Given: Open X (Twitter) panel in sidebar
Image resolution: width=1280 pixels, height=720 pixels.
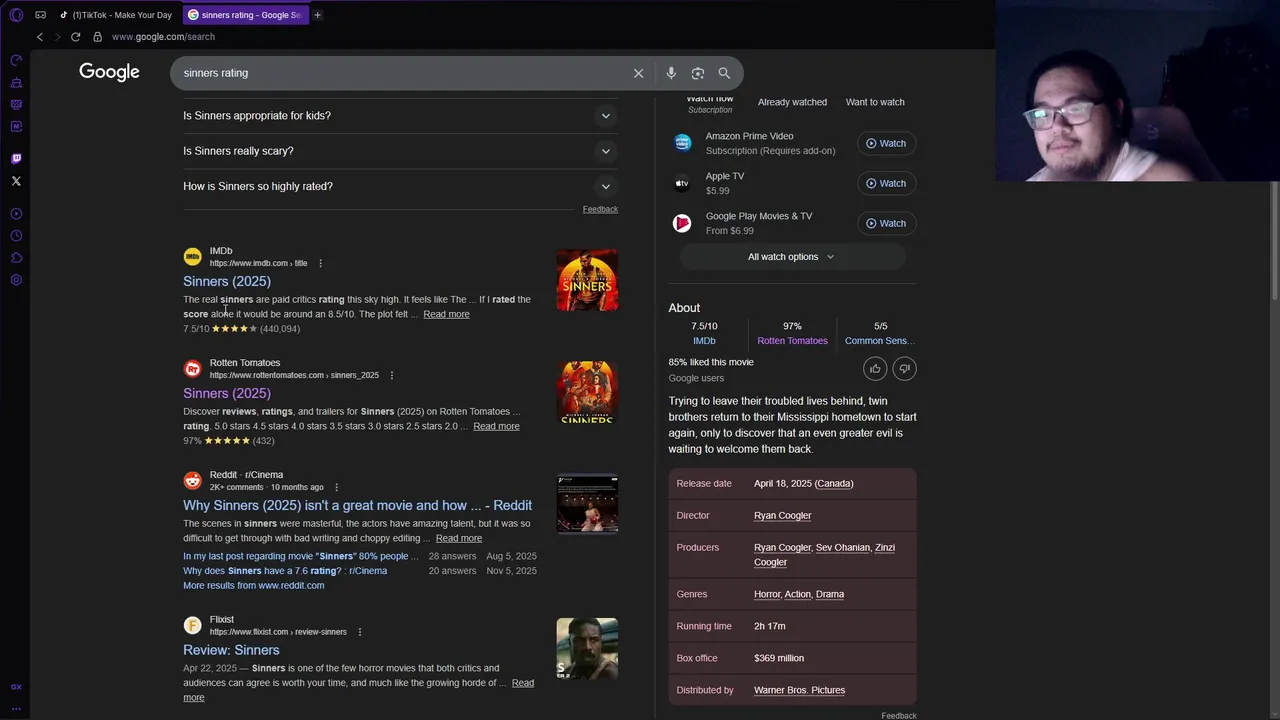Looking at the screenshot, I should [x=16, y=181].
